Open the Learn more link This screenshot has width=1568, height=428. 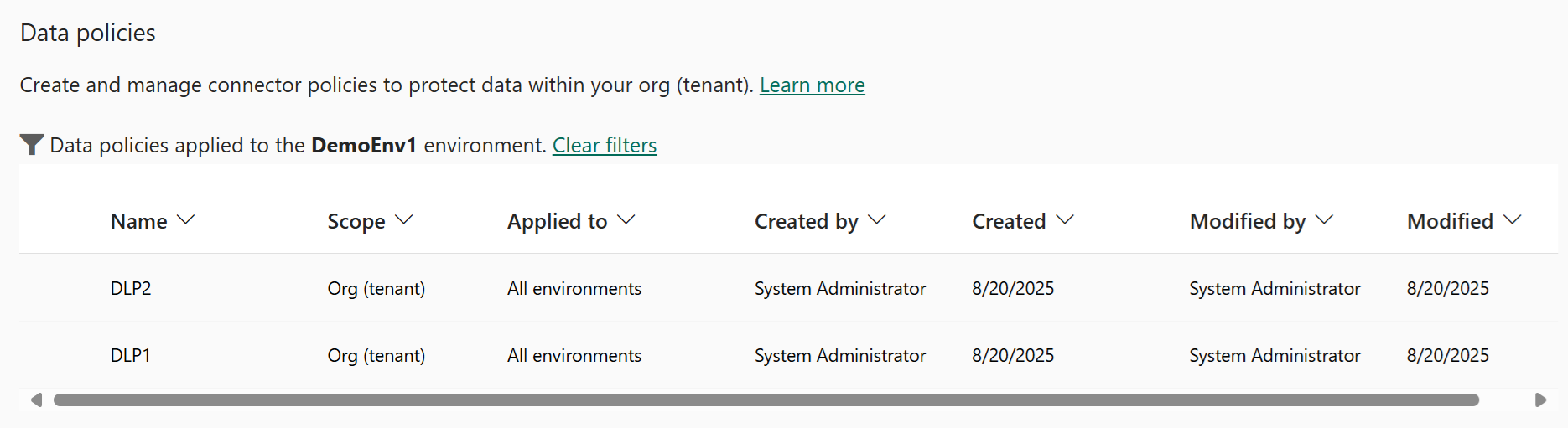[813, 85]
